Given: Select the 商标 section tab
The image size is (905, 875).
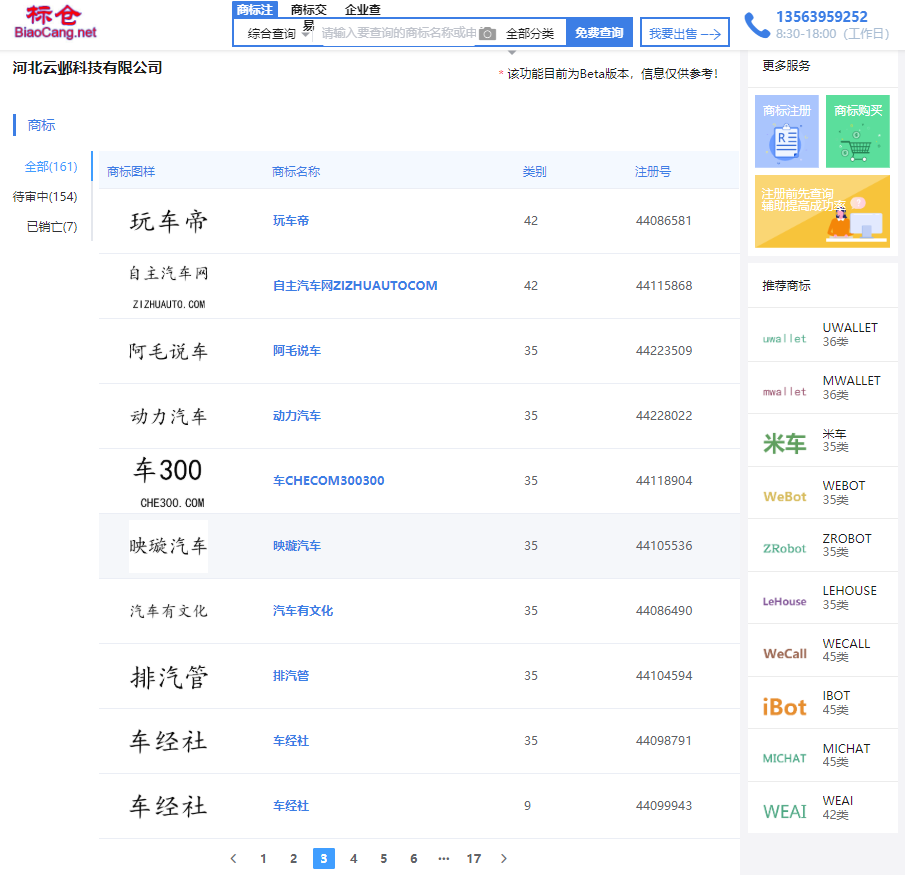Looking at the screenshot, I should (42, 125).
